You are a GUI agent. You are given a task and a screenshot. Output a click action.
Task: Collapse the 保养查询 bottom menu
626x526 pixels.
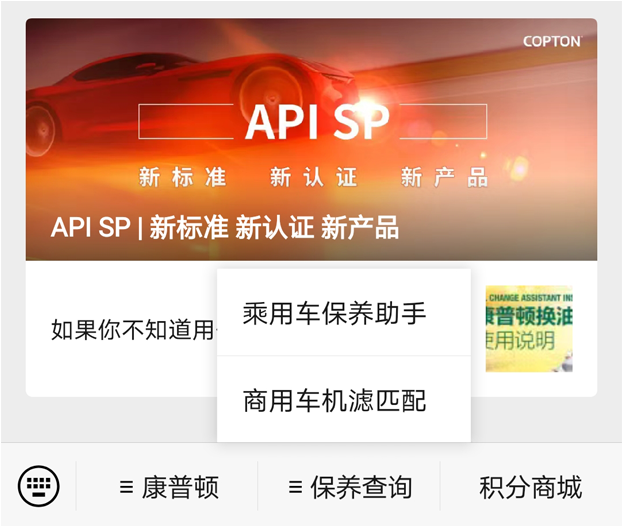(x=349, y=486)
